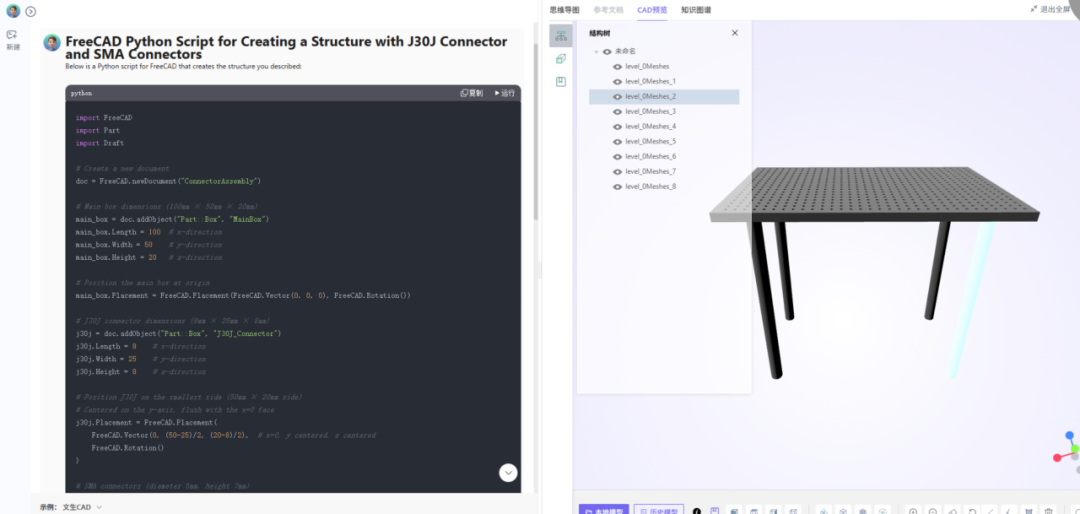
Task: Select level_0Meshes_3 tree row label
Action: coord(650,112)
